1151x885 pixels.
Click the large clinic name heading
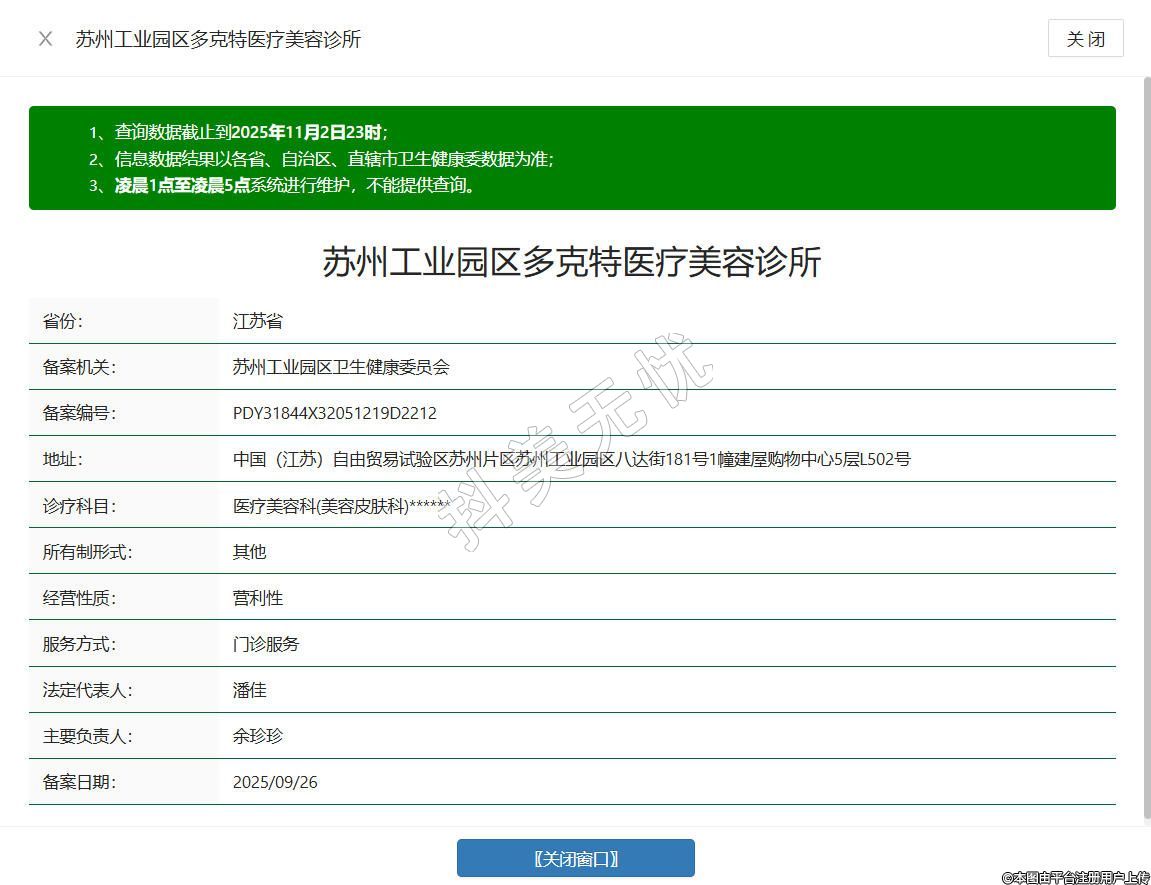point(571,262)
